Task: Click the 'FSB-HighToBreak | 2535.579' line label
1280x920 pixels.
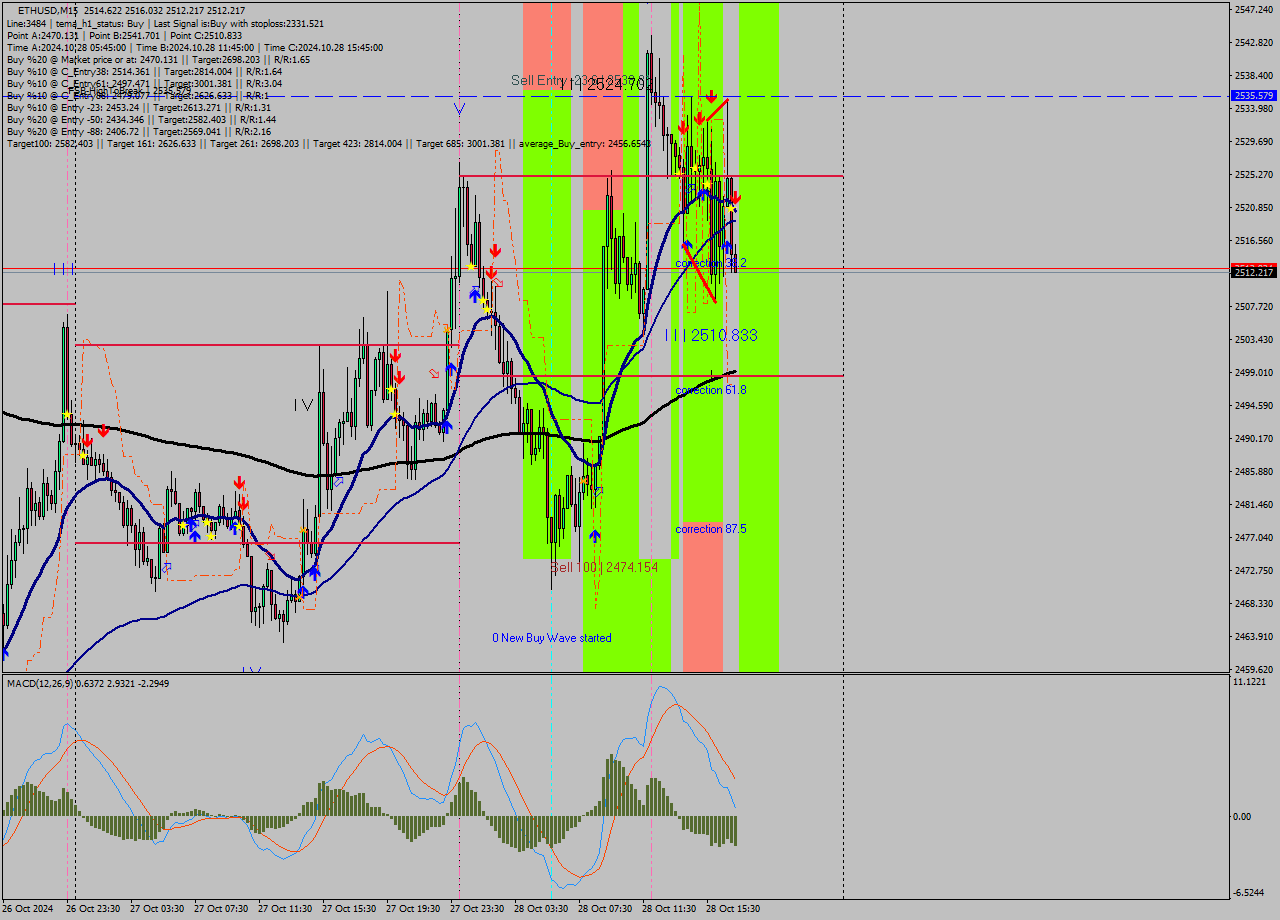Action: [128, 90]
